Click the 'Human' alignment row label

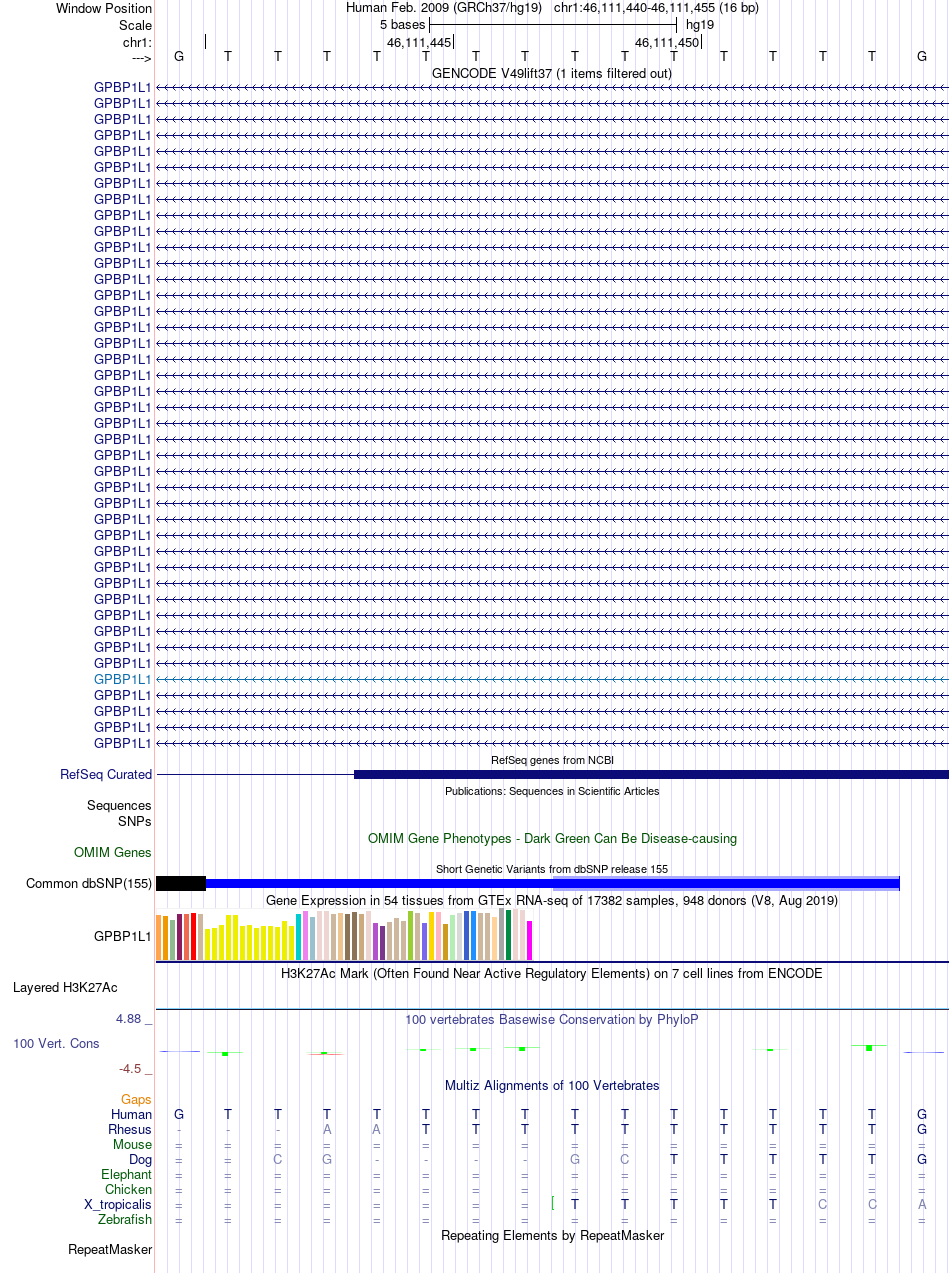[x=132, y=1114]
